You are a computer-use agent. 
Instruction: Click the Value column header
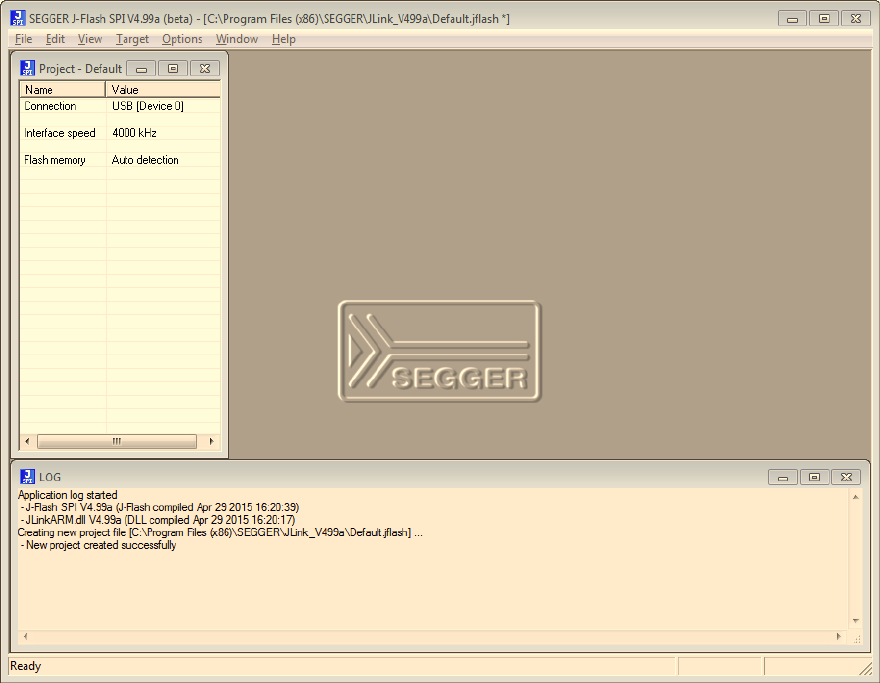coord(163,90)
